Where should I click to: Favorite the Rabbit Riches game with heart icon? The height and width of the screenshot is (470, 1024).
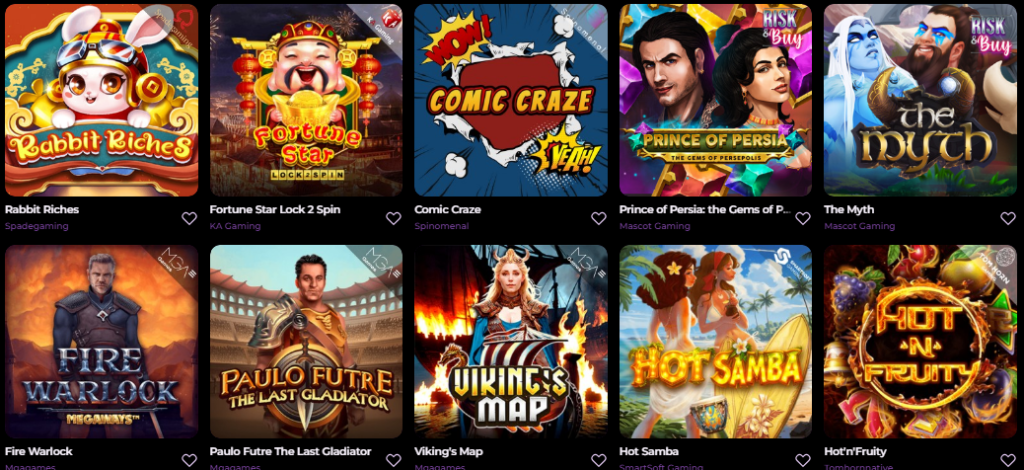coord(189,218)
